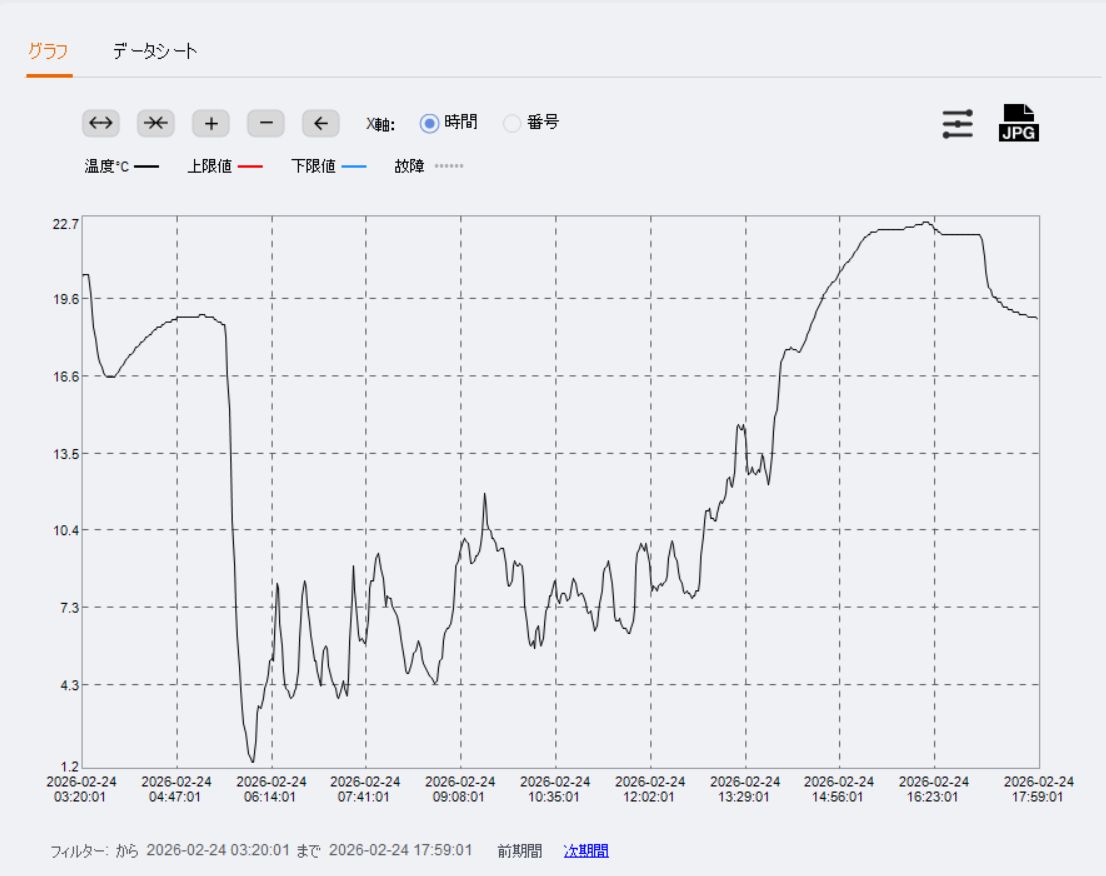Toggle the 下限値 blue legend entry
Image resolution: width=1106 pixels, height=876 pixels.
(x=328, y=166)
